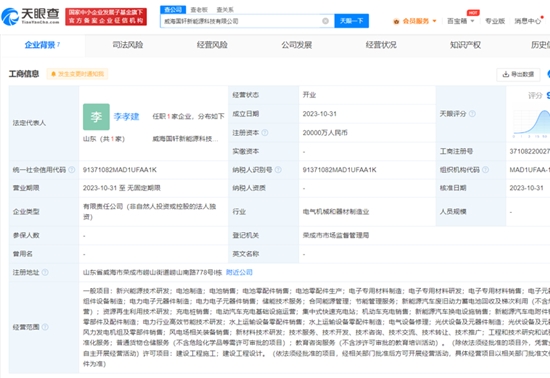
Task: Open the 专业版 link
Action: coord(495,21)
